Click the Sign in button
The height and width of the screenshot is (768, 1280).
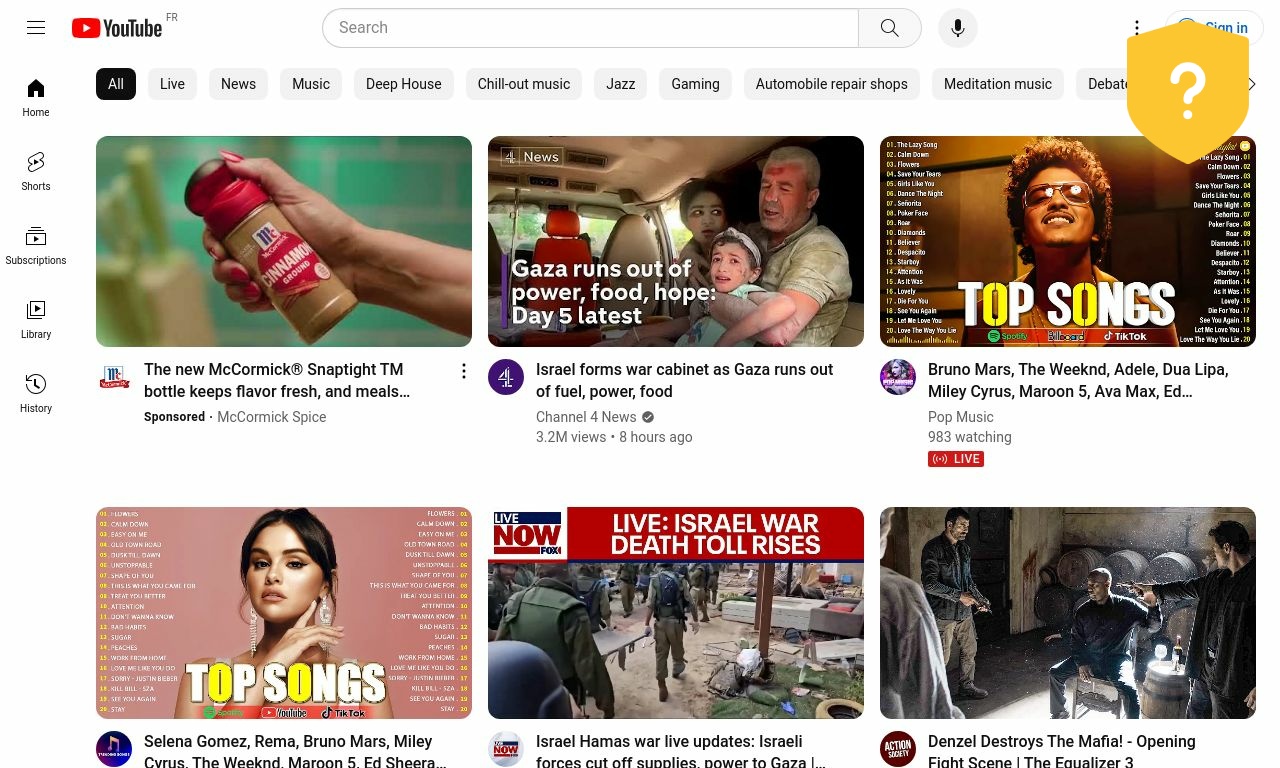(x=1215, y=28)
